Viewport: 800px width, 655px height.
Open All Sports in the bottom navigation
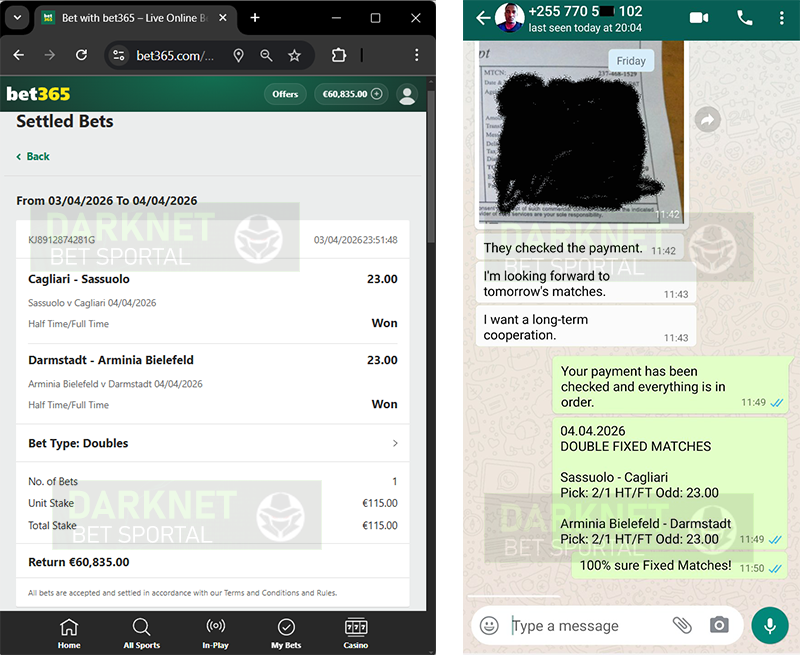point(142,632)
